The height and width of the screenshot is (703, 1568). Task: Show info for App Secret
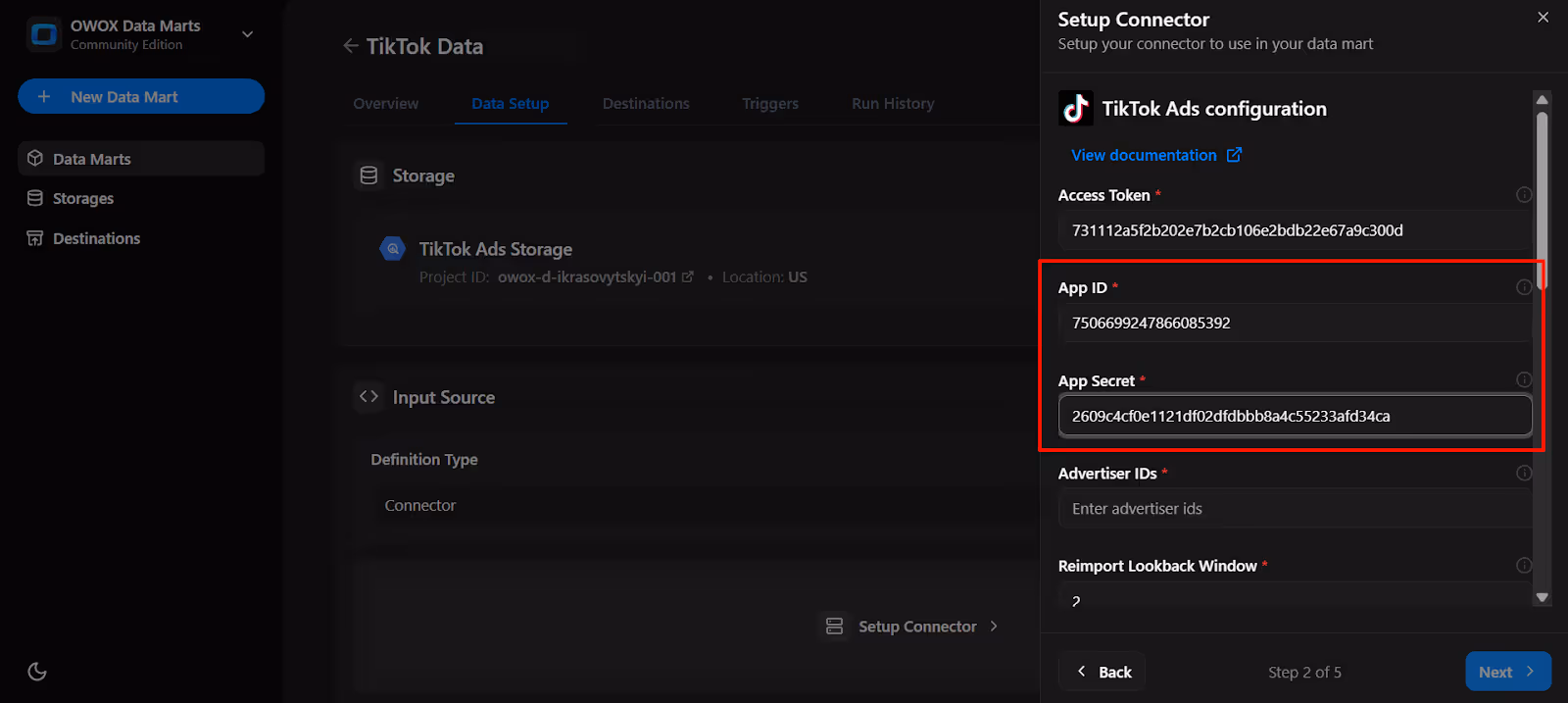(x=1524, y=379)
